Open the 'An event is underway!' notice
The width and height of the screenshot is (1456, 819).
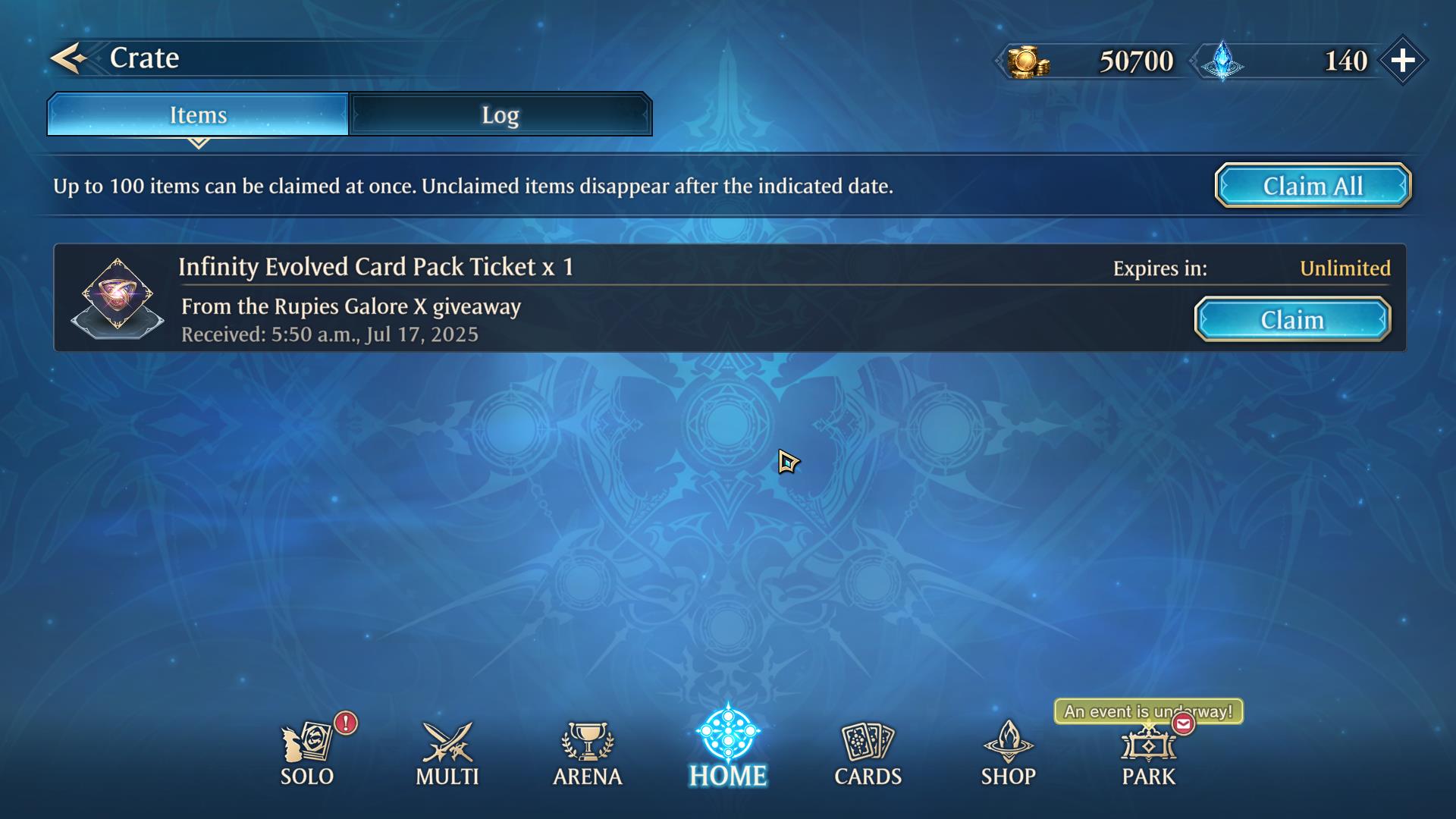(1148, 711)
